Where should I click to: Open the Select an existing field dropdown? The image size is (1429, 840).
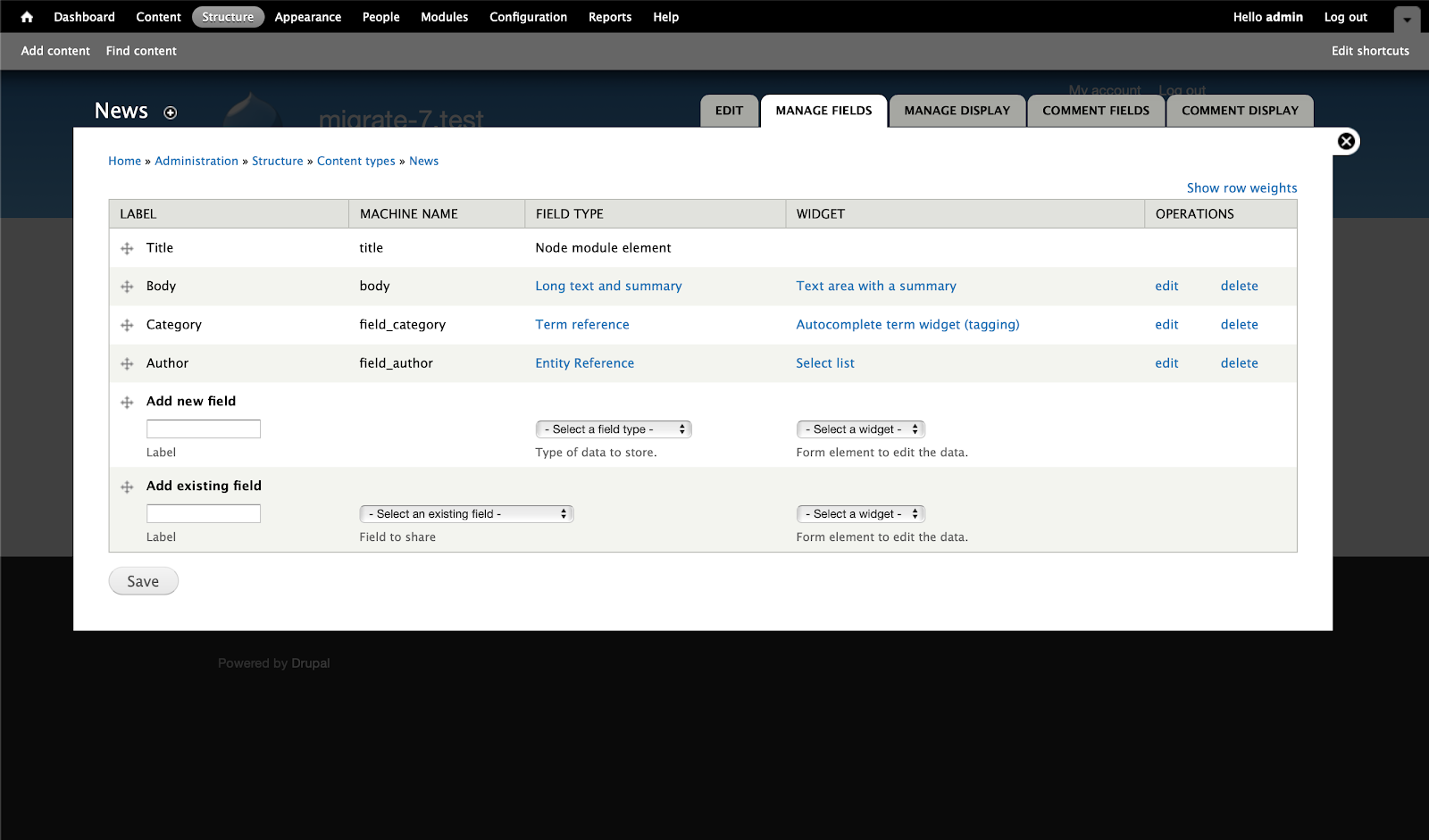pyautogui.click(x=465, y=513)
